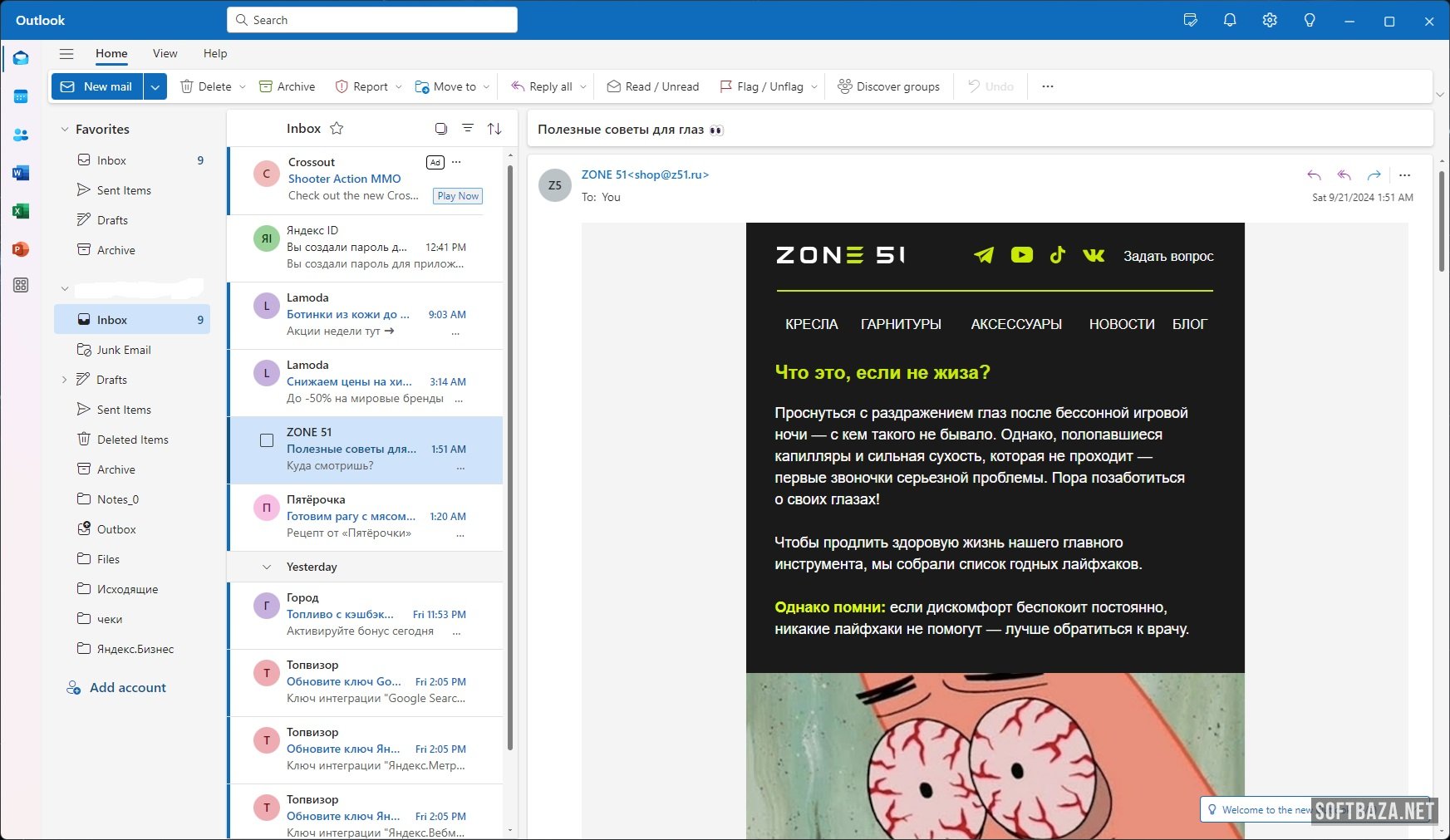1450x840 pixels.
Task: Open the People contacts icon
Action: (21, 135)
